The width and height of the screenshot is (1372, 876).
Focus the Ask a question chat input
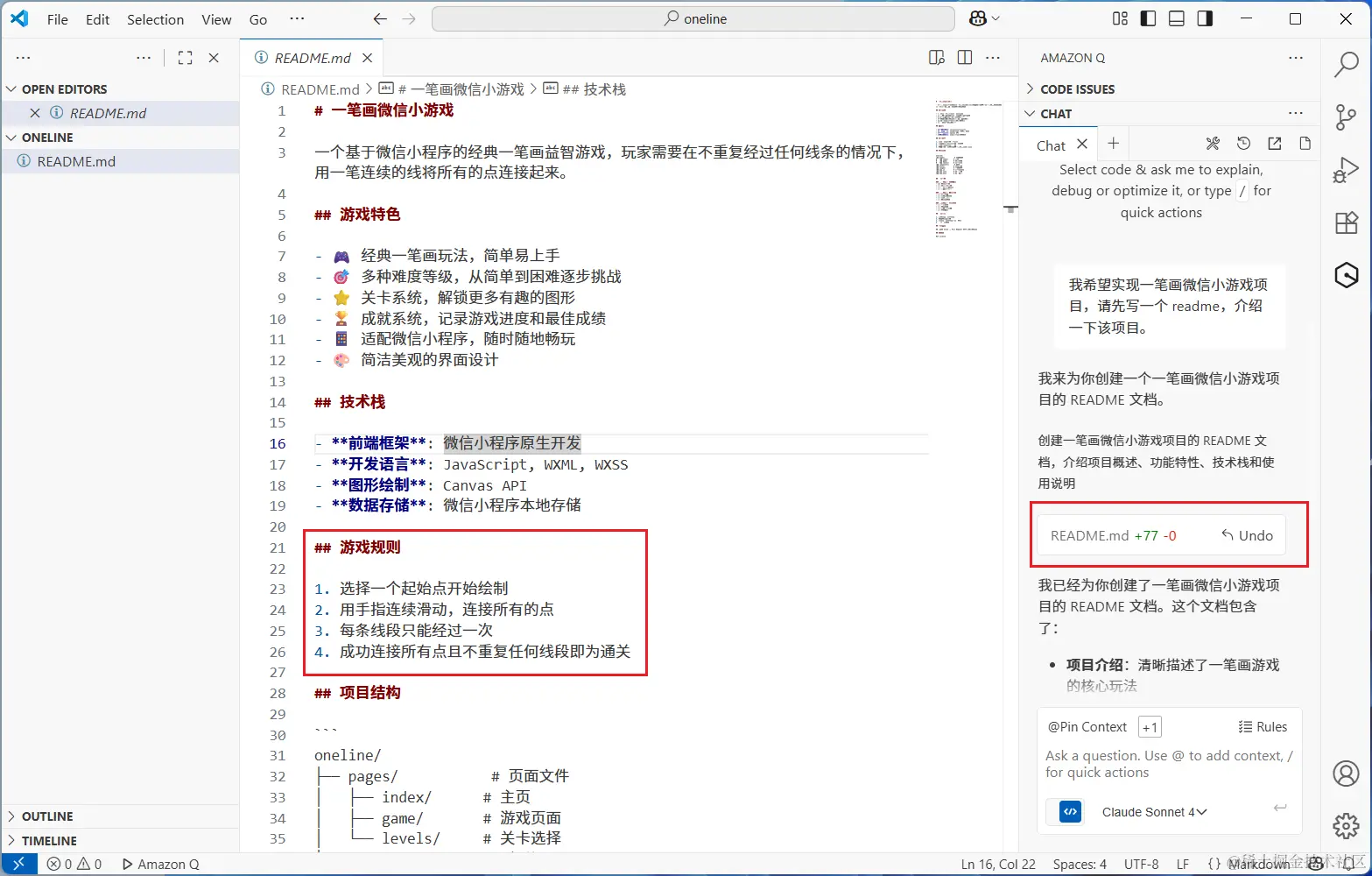click(x=1170, y=764)
